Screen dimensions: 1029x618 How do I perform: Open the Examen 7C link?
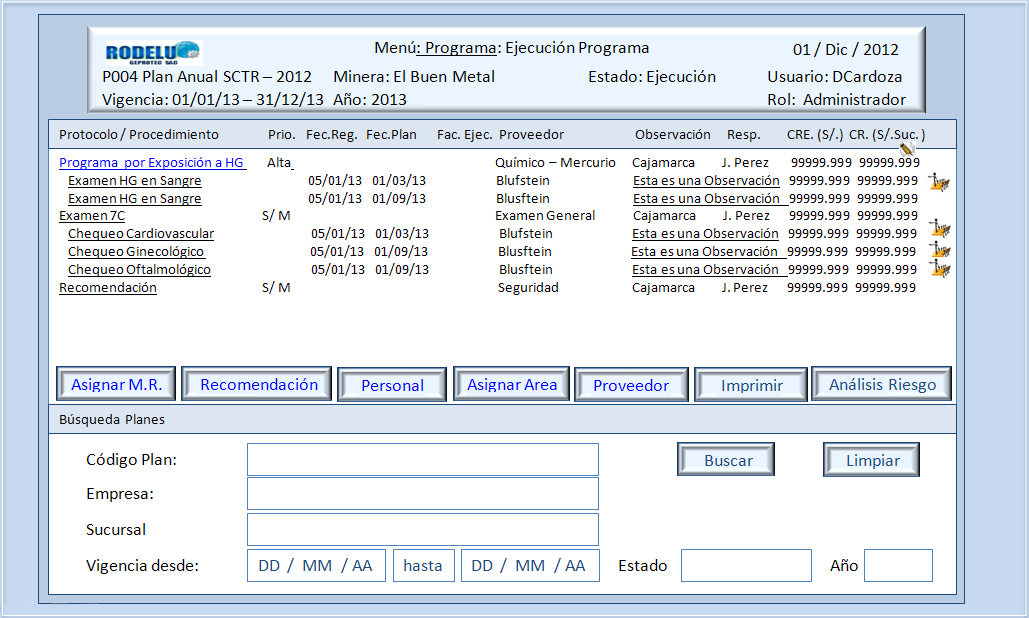(x=92, y=216)
